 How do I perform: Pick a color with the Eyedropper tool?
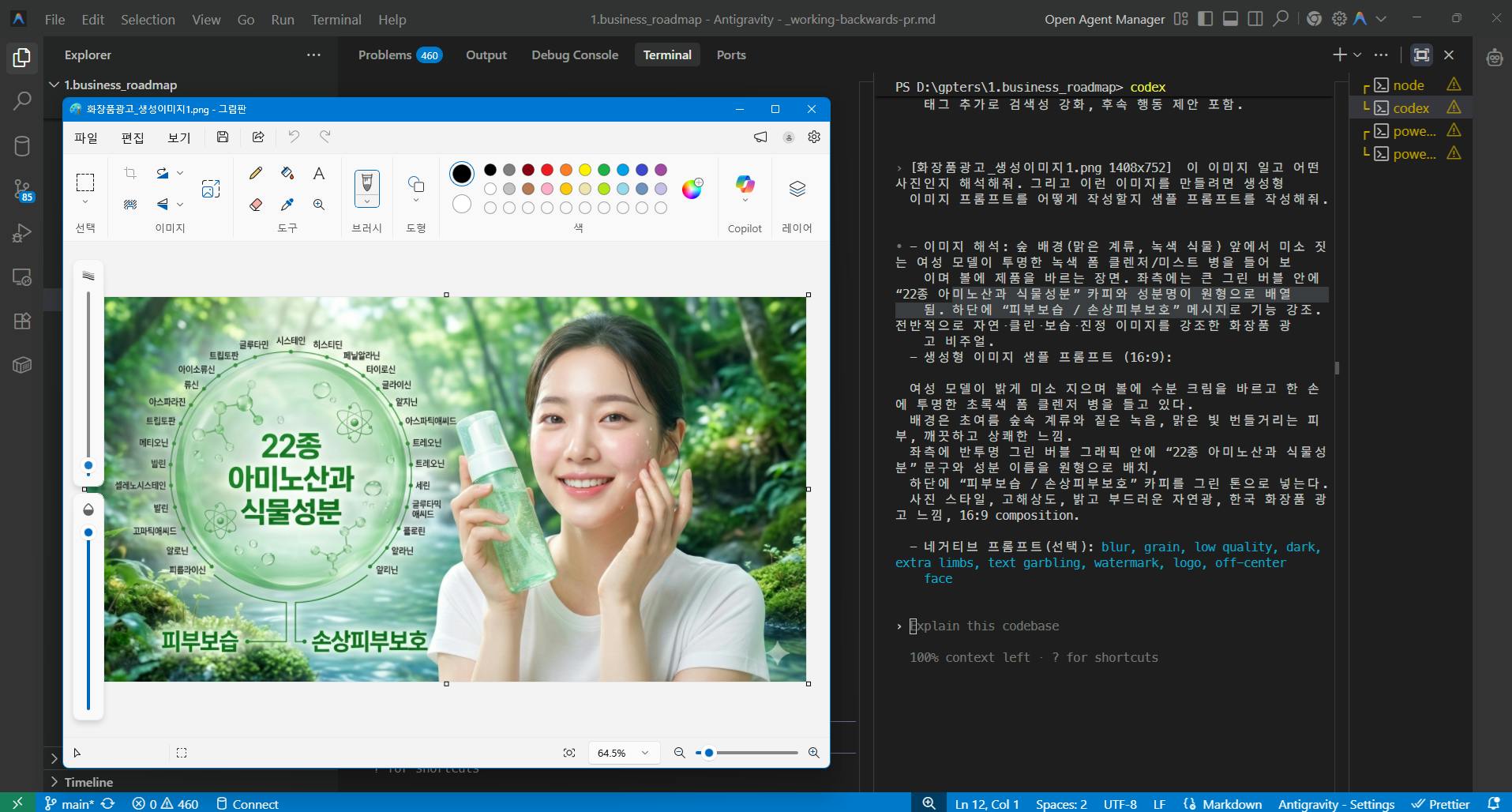pos(287,205)
